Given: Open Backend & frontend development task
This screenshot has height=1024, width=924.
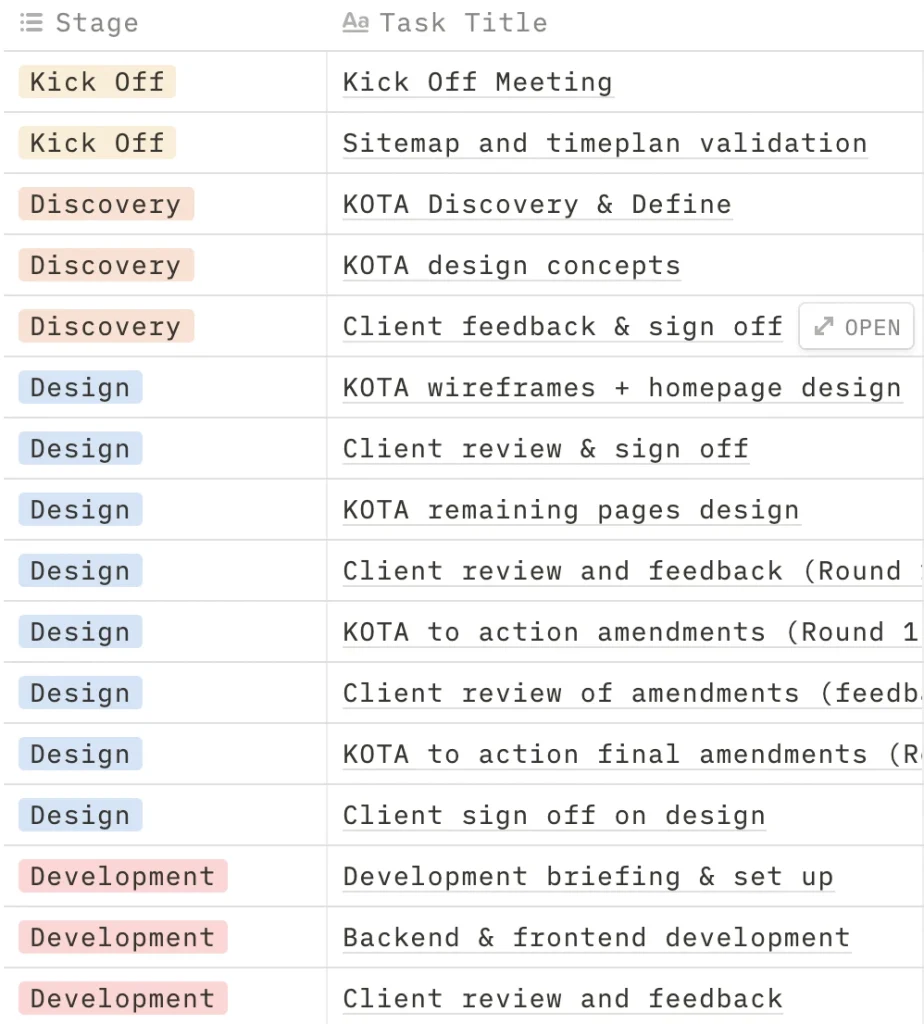Looking at the screenshot, I should click(596, 938).
